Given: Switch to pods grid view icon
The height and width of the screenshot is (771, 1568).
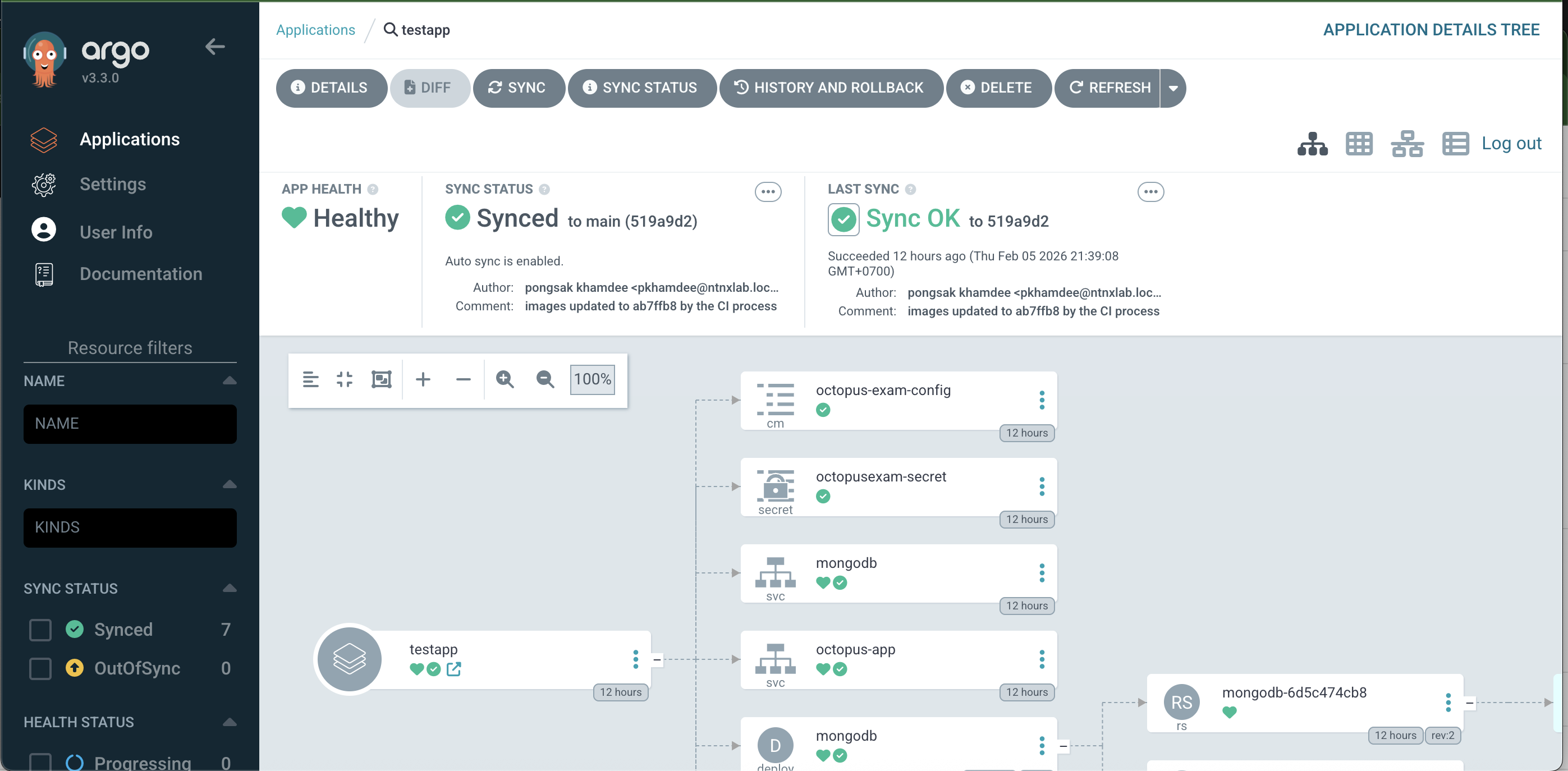Looking at the screenshot, I should point(1359,144).
